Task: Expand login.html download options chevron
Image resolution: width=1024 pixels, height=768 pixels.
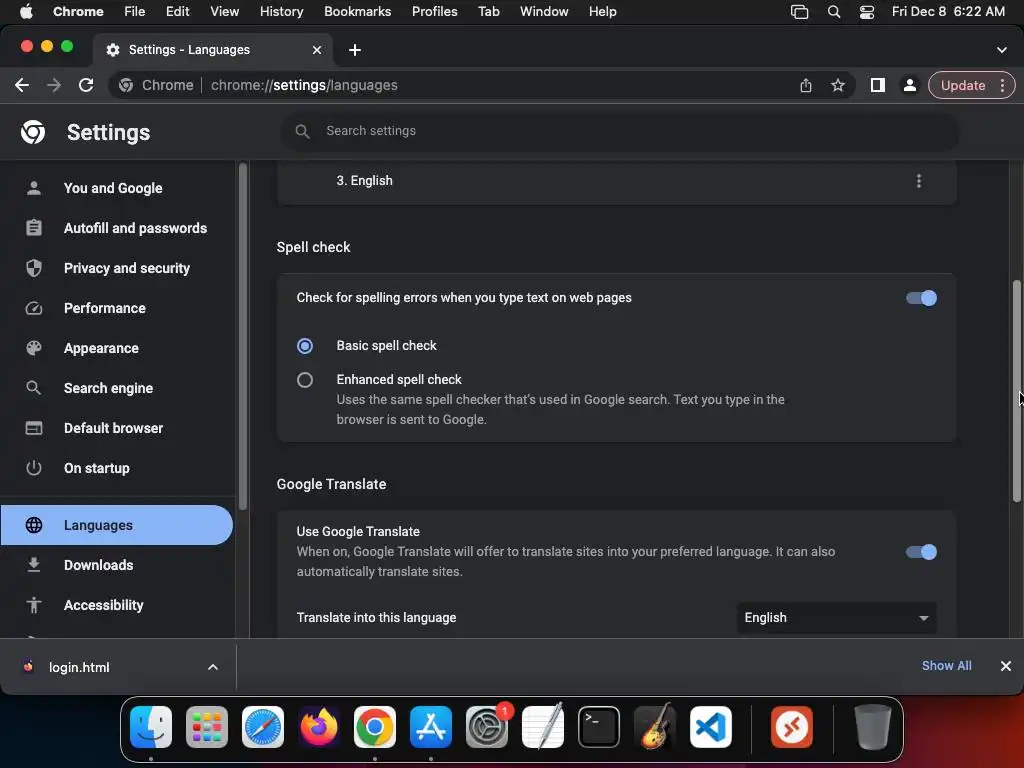Action: pos(213,667)
